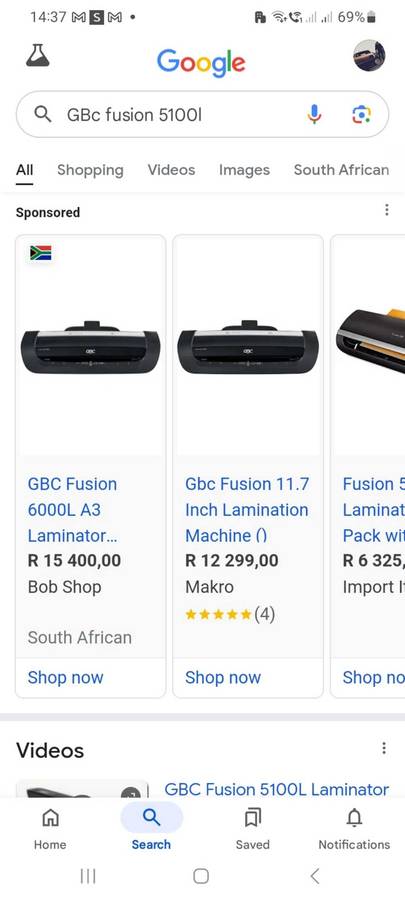
Task: Go to Home in bottom navigation
Action: point(50,827)
